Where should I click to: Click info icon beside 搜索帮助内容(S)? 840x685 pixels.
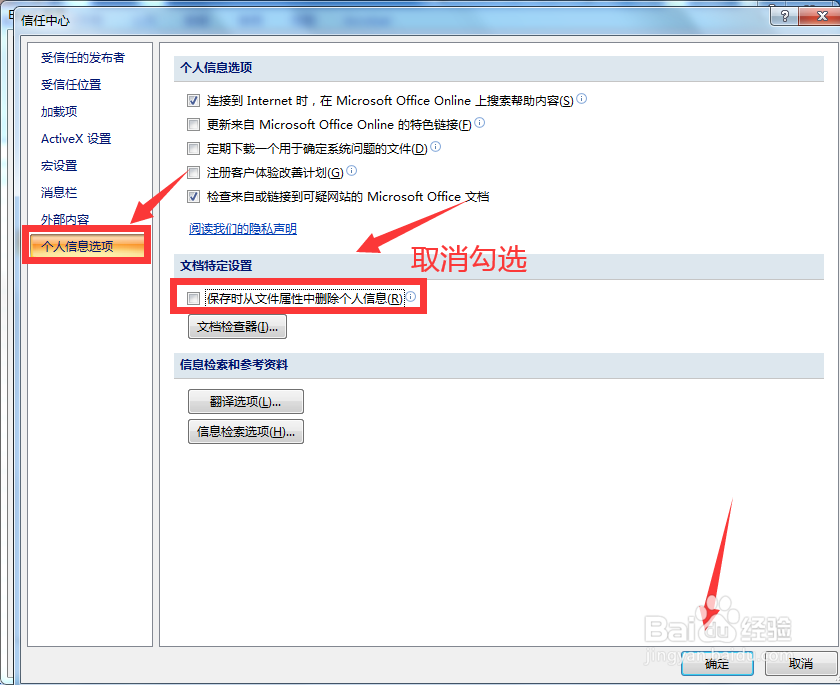click(x=582, y=99)
